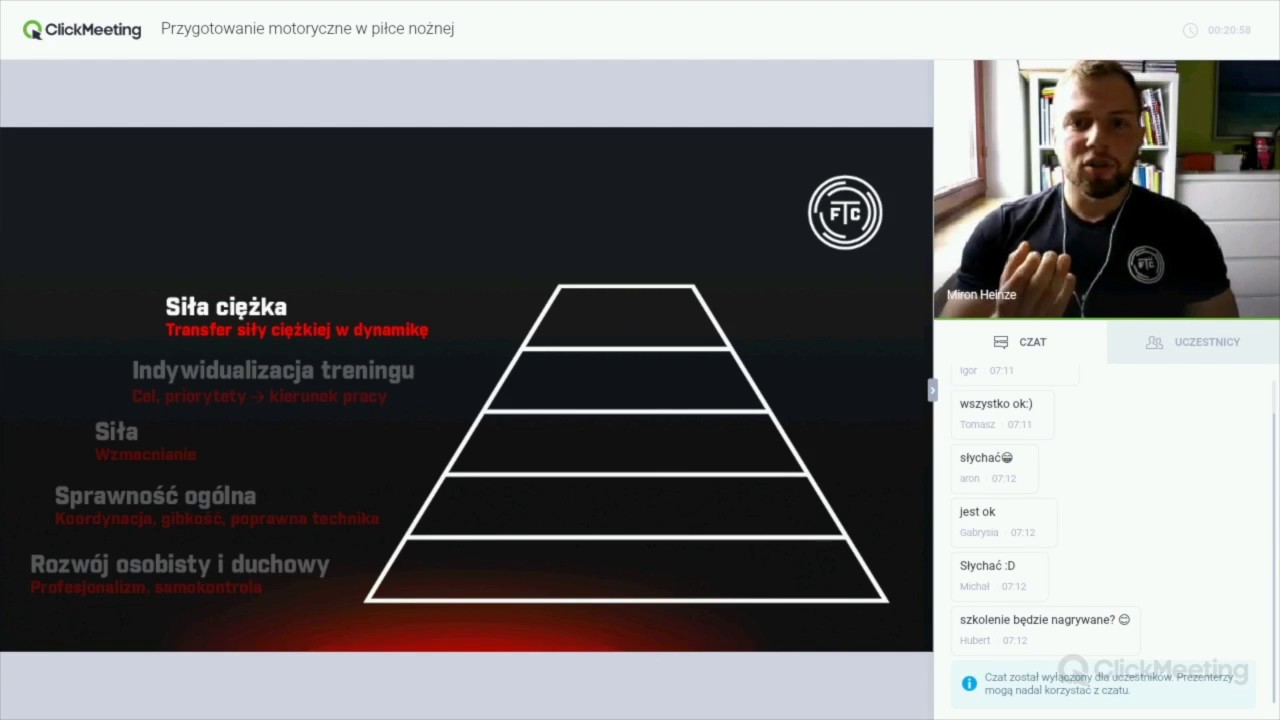The height and width of the screenshot is (720, 1280).
Task: Click the 00:20:58 elapsed time display
Action: (1229, 30)
